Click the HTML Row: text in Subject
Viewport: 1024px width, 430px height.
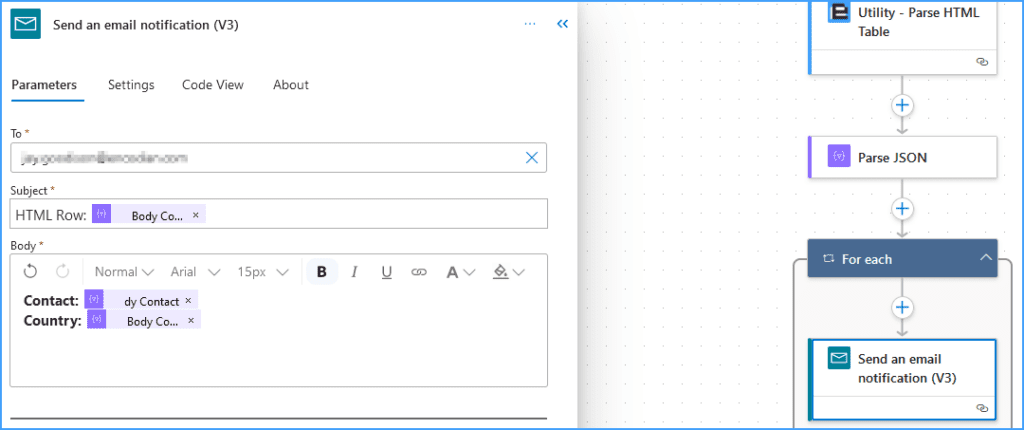coord(51,215)
